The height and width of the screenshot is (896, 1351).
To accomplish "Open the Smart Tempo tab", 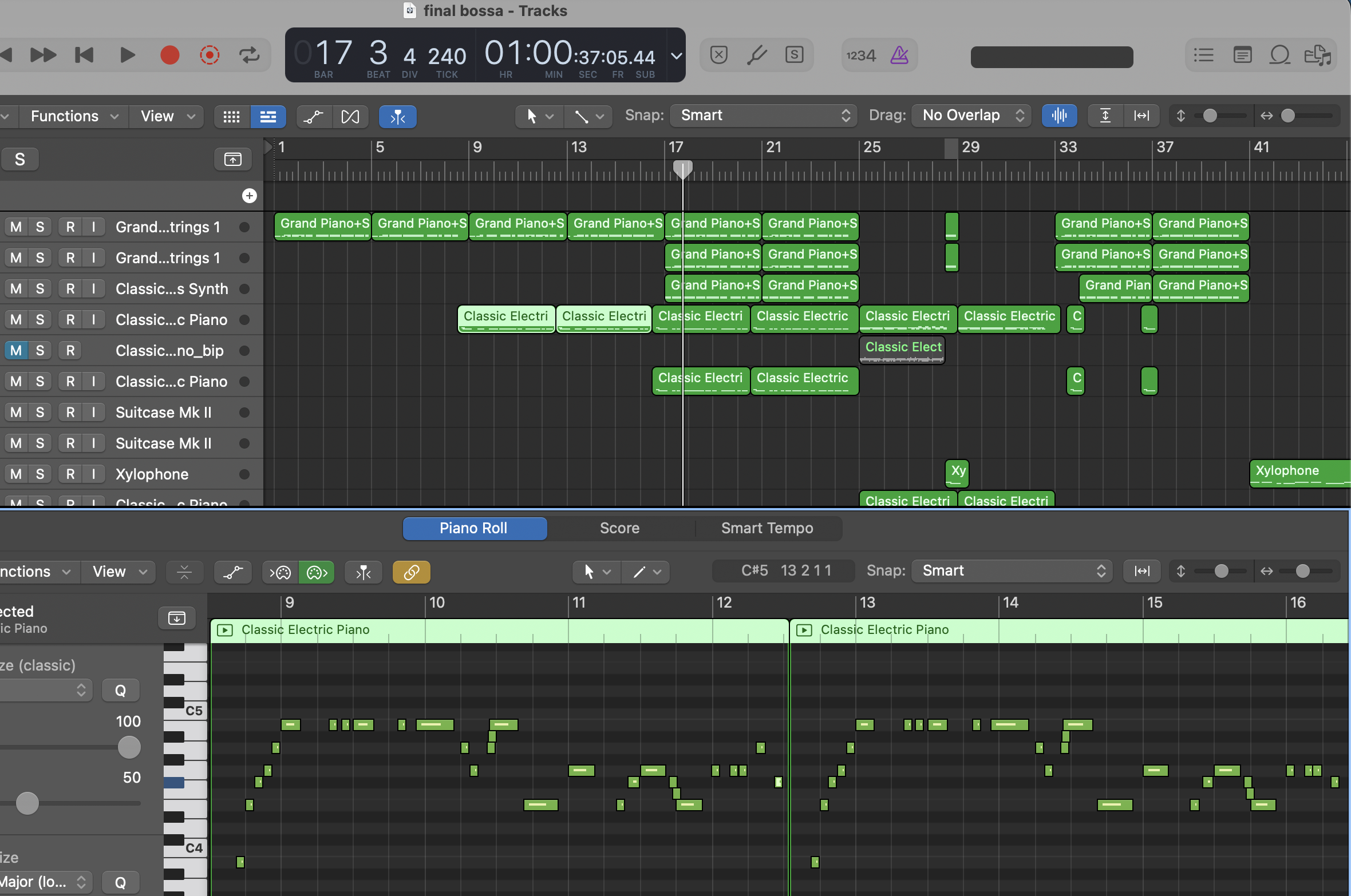I will tap(767, 528).
